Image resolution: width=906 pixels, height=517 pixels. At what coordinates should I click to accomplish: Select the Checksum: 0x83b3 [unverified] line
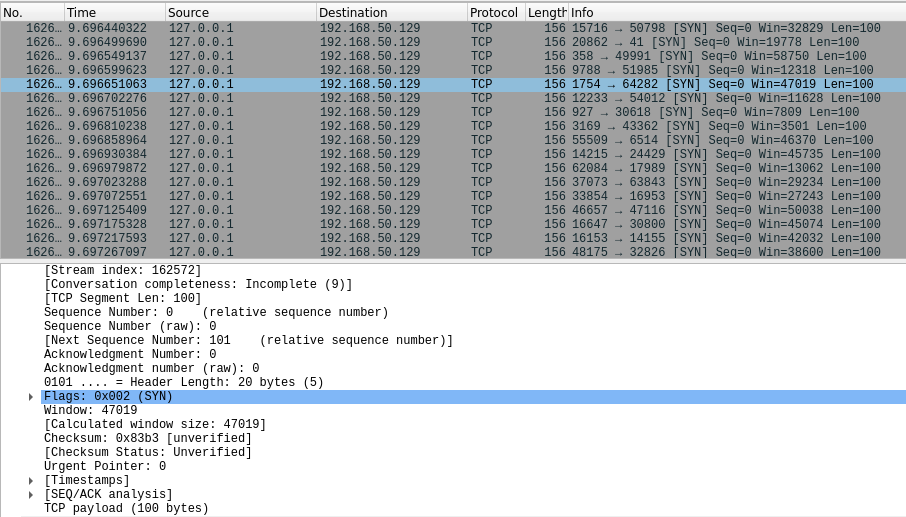[148, 438]
